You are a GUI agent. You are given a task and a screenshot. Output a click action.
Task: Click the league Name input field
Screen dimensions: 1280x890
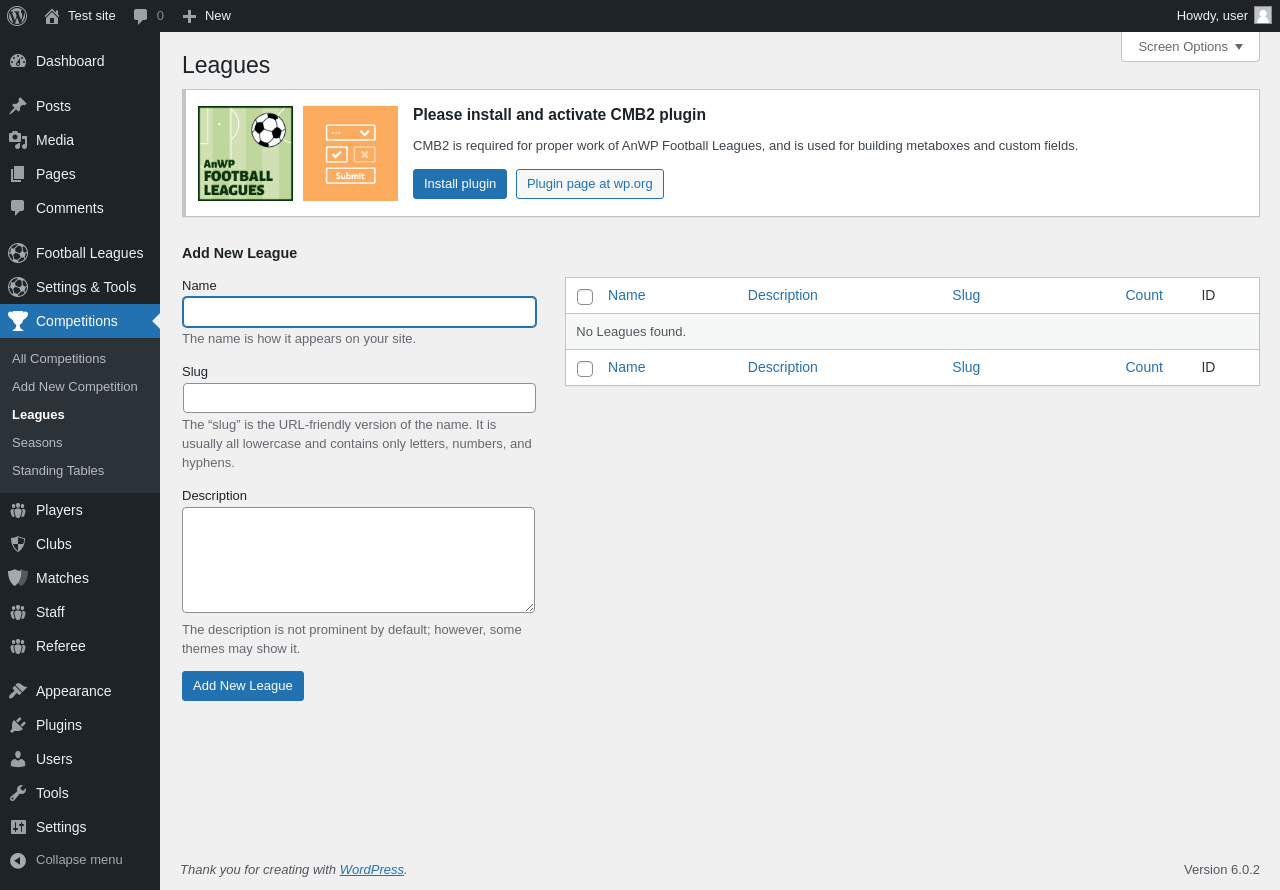(359, 312)
